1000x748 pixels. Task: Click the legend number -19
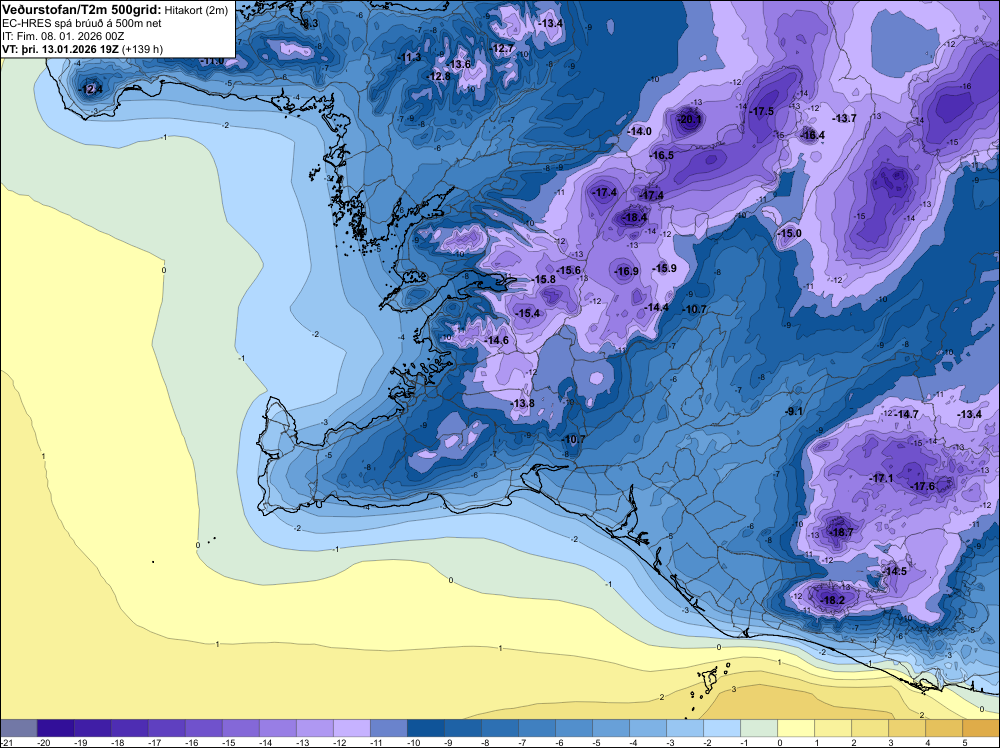click(81, 743)
